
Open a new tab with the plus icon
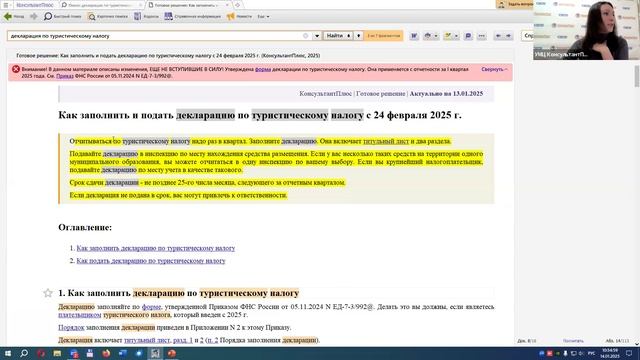pyautogui.click(x=237, y=5)
